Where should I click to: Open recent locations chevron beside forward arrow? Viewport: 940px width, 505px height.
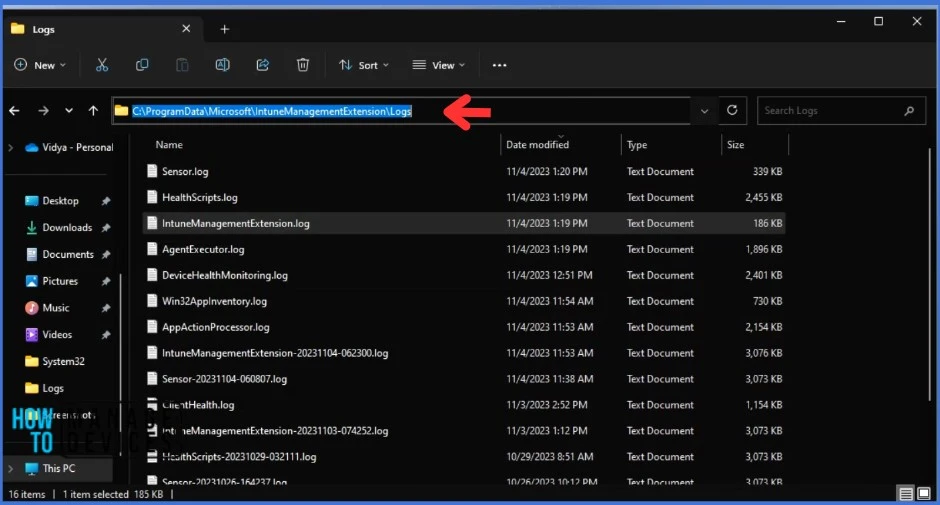click(69, 110)
